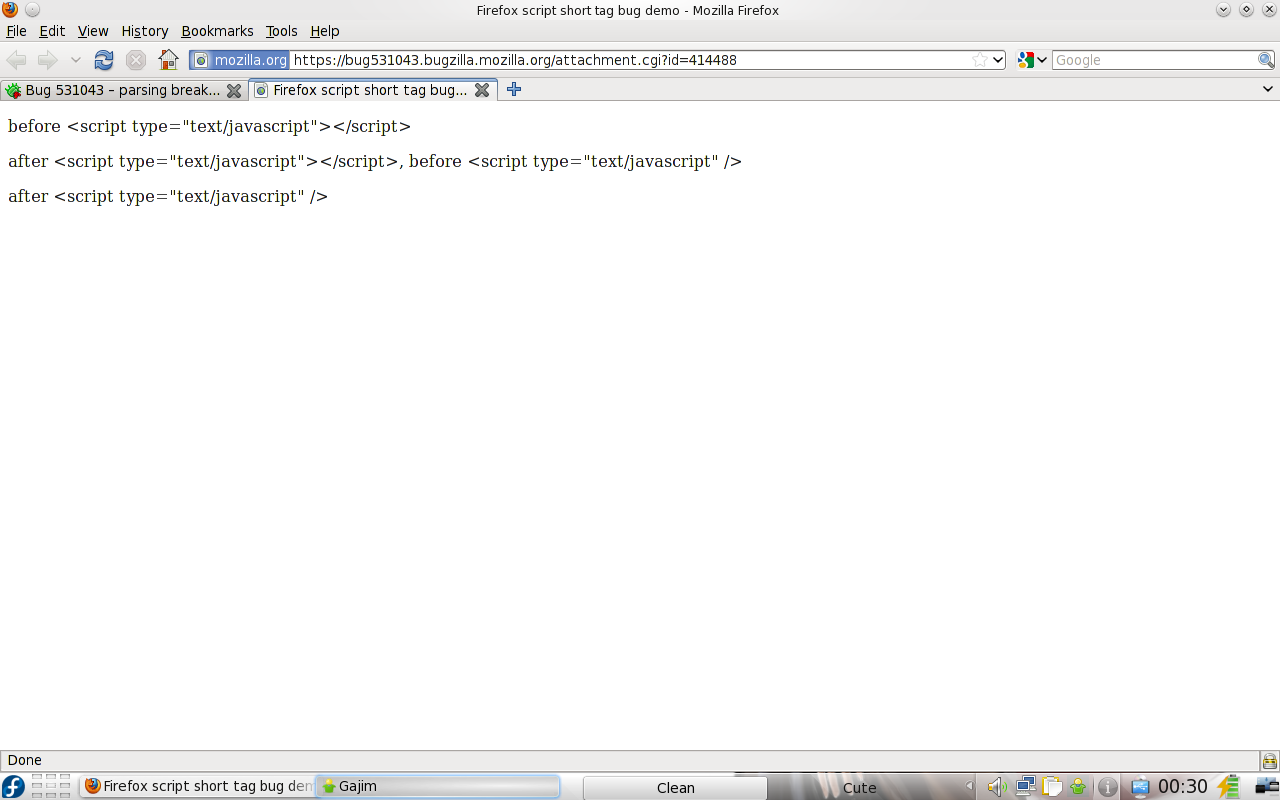Click the 00:30 clock

click(1183, 787)
